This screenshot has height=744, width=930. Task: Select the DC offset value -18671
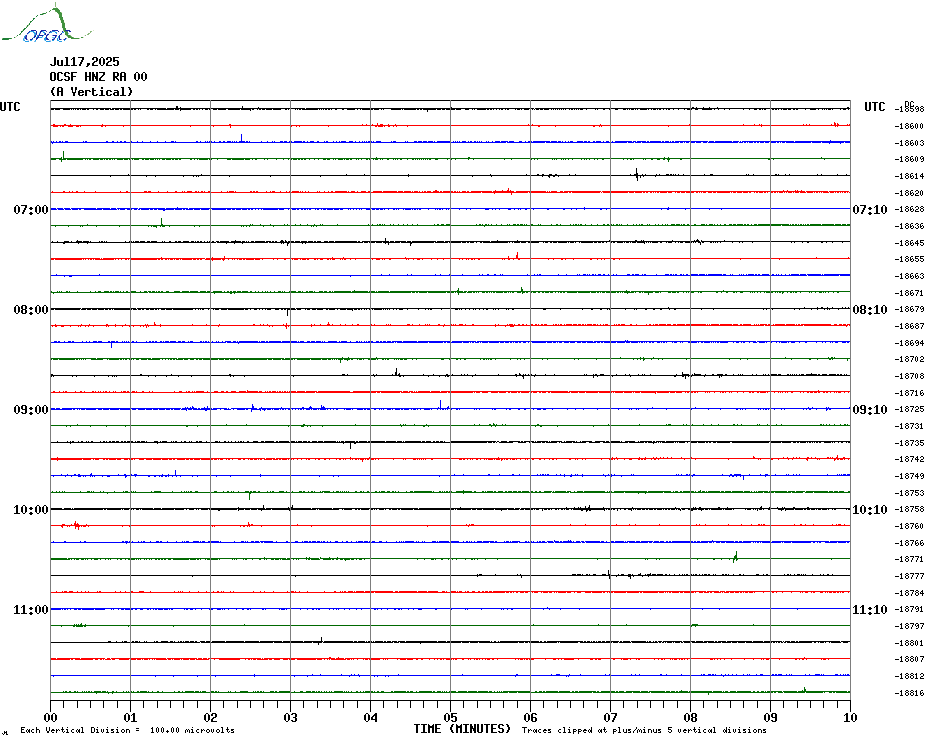coord(909,293)
